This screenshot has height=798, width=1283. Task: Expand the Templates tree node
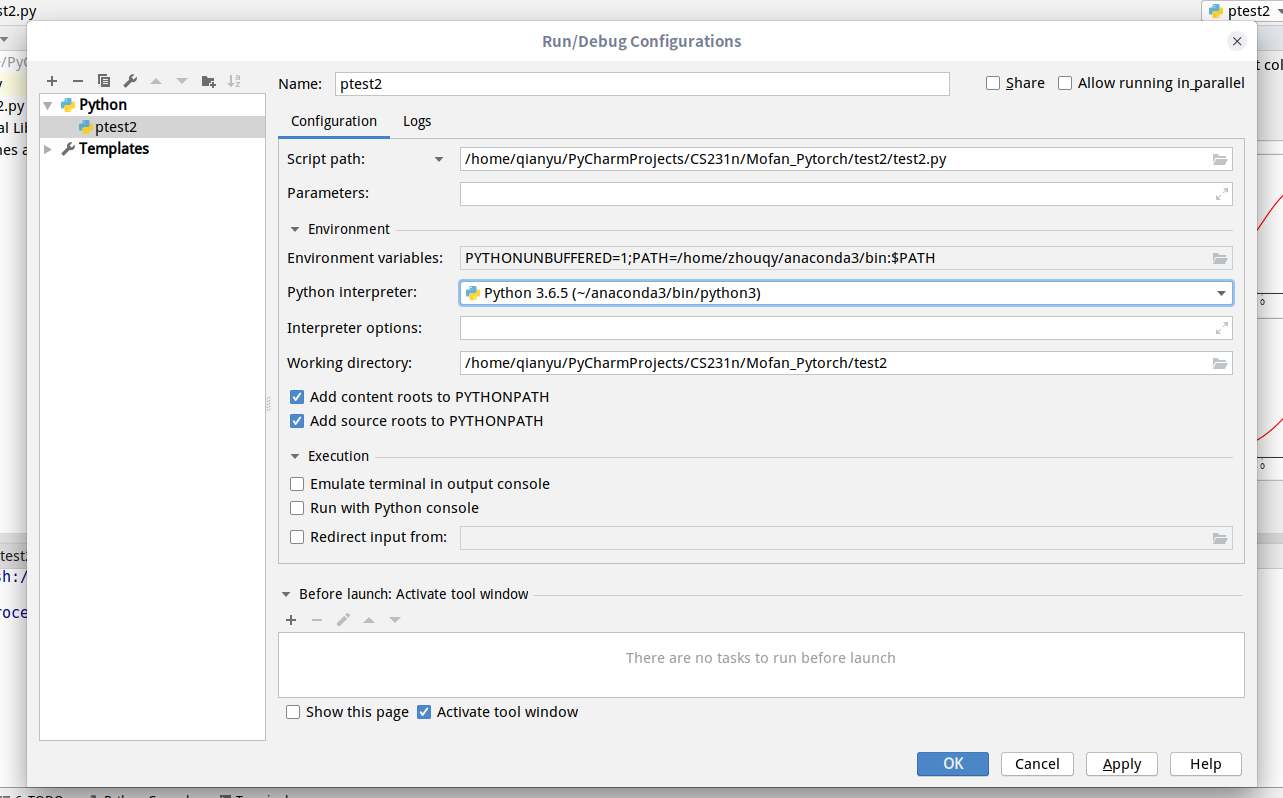coord(48,149)
